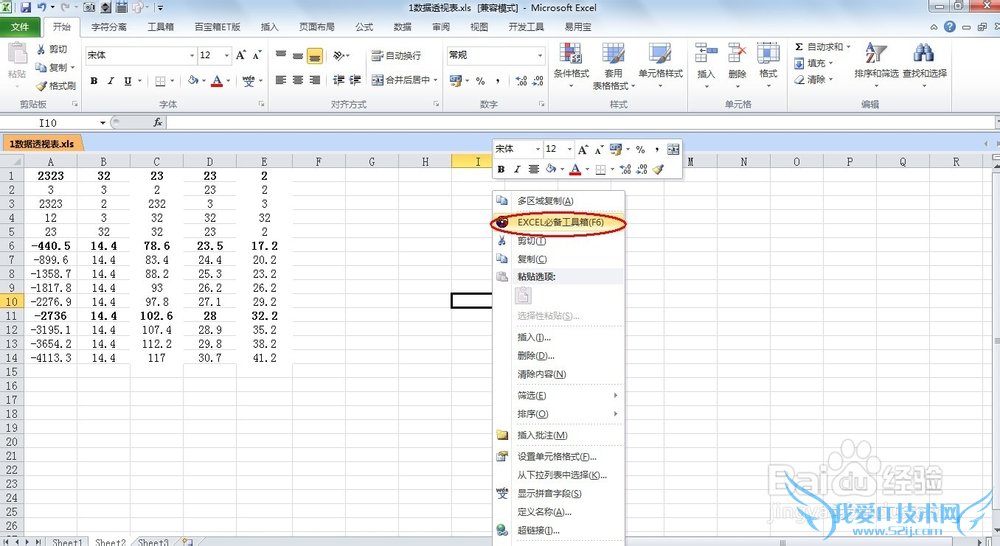Toggle bottom align in the ribbon
Screen dimensions: 1000x546
(315, 55)
